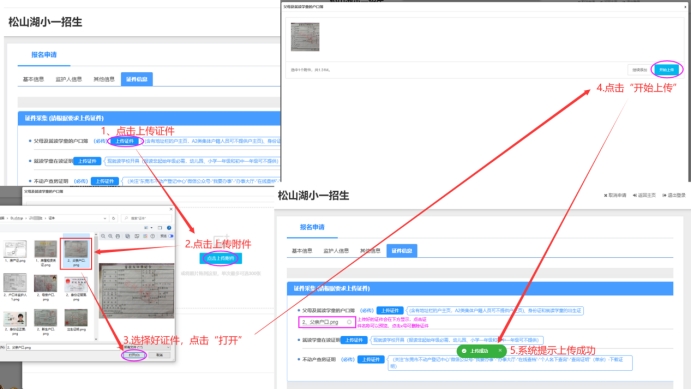Expand the address path dropdown in the file dialog
Viewport: 692px width, 389px height.
pyautogui.click(x=105, y=218)
